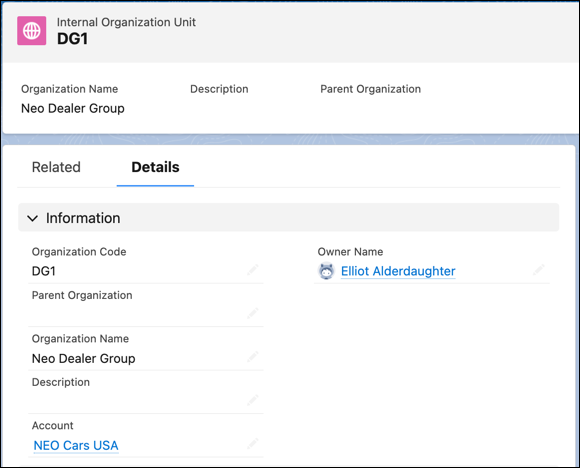Open the Elliot Alderdaughter owner link

click(x=398, y=271)
